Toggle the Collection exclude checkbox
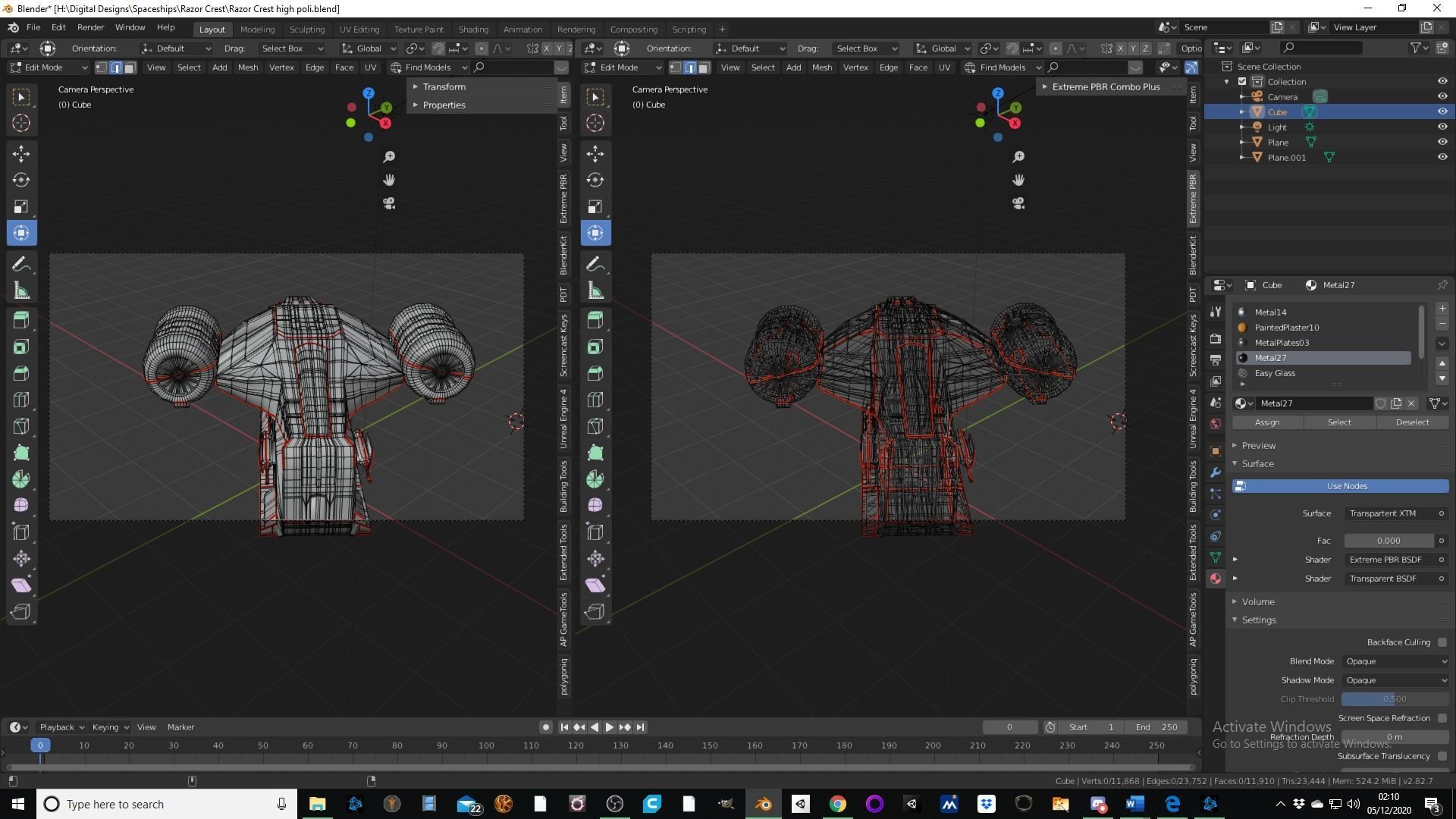Viewport: 1456px width, 819px height. tap(1242, 81)
